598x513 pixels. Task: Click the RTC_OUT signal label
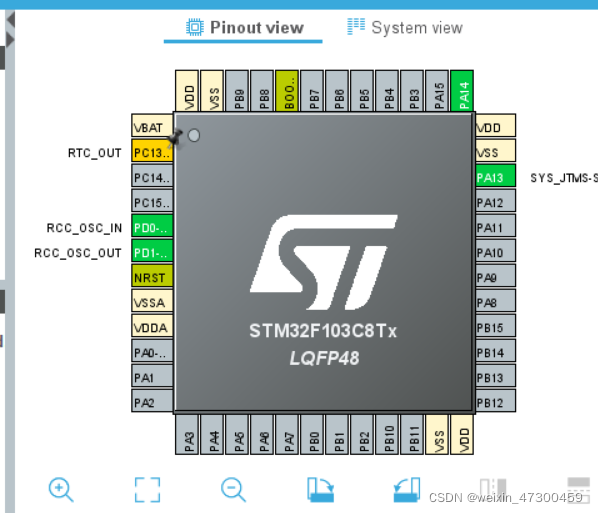click(95, 153)
